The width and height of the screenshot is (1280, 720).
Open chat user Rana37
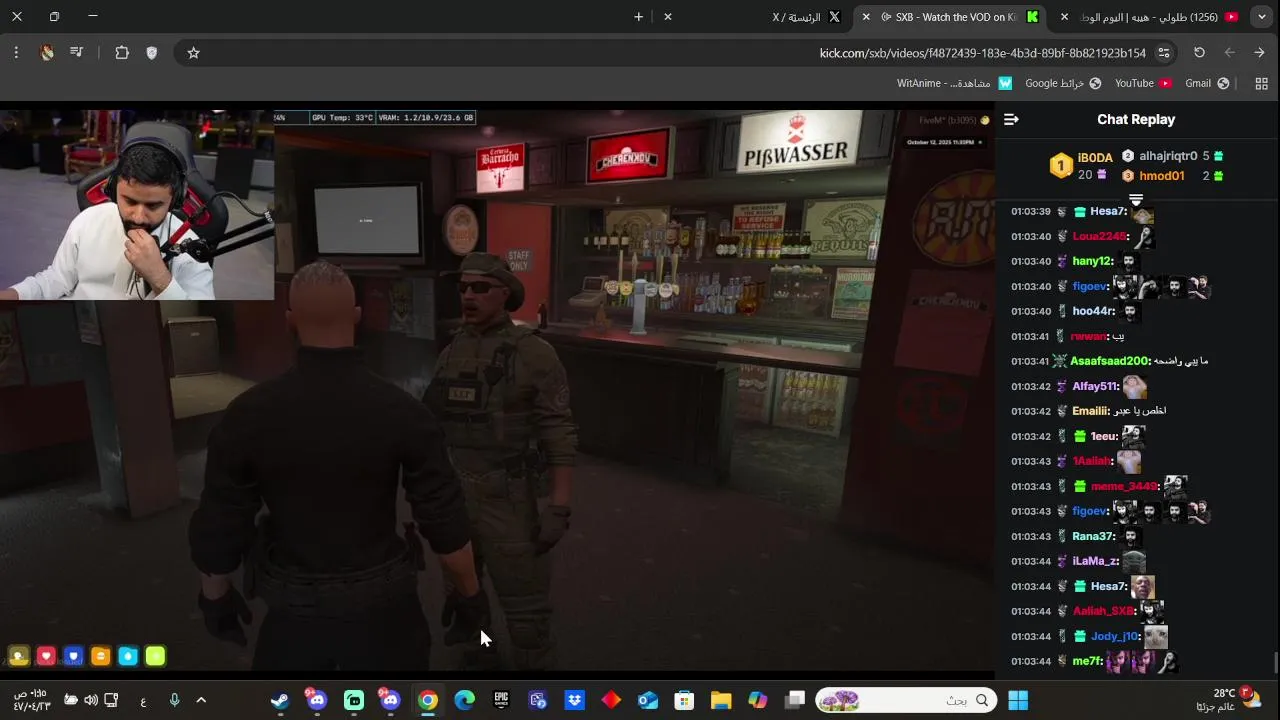point(1094,537)
